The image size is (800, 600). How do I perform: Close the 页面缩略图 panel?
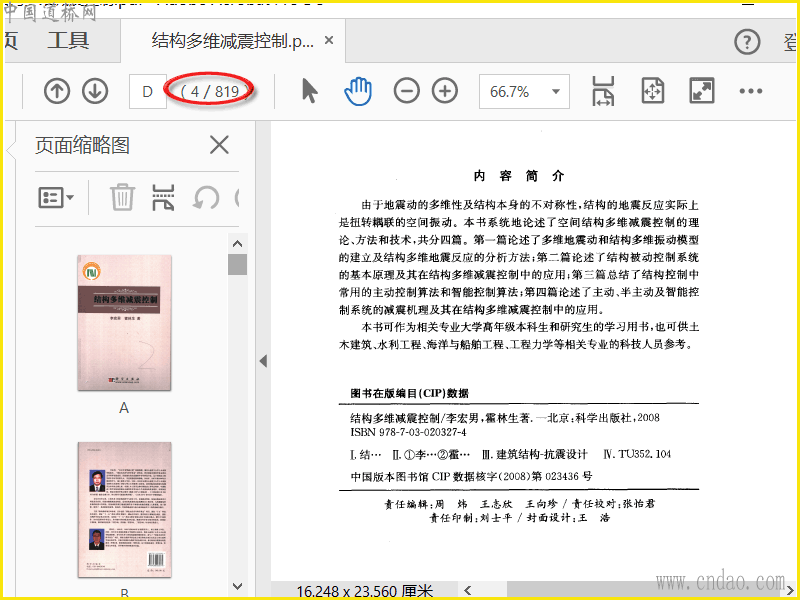(x=219, y=145)
